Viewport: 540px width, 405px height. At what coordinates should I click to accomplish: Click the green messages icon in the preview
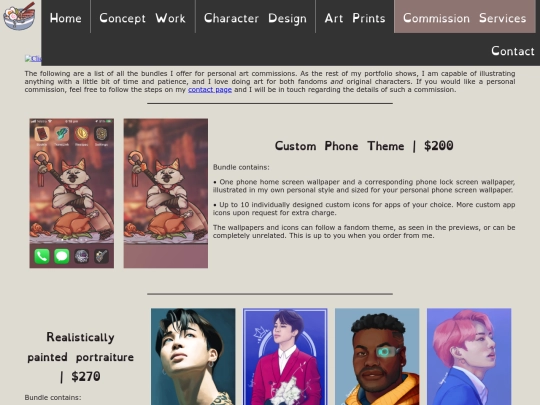click(62, 256)
